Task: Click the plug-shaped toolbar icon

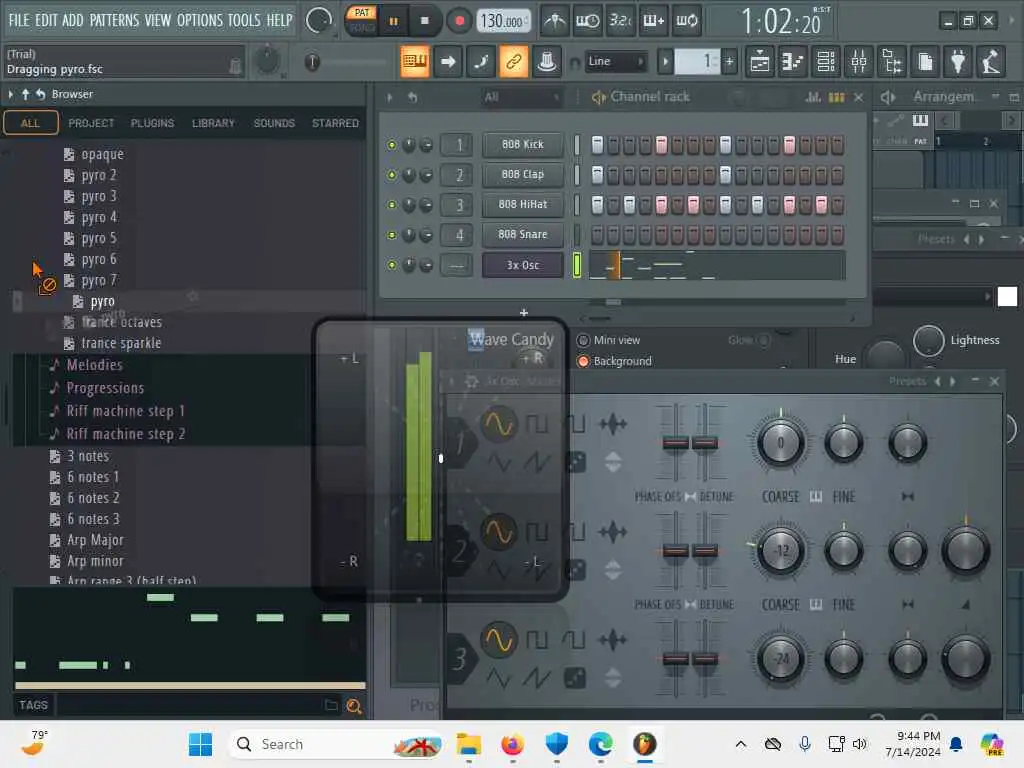Action: click(958, 62)
